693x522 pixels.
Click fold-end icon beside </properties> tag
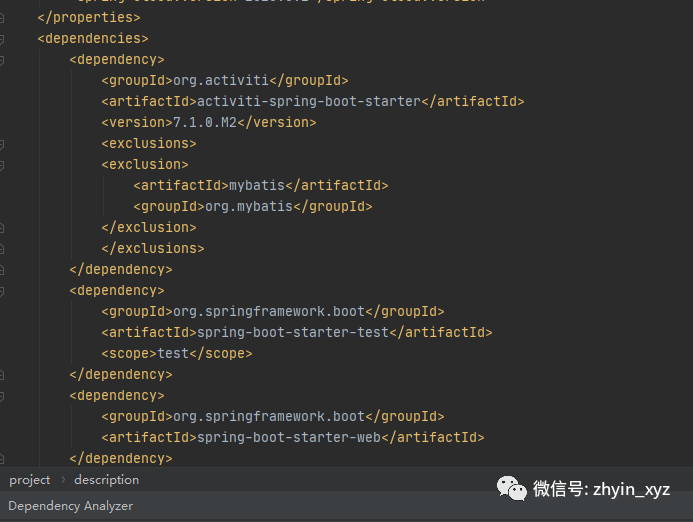coord(2,18)
